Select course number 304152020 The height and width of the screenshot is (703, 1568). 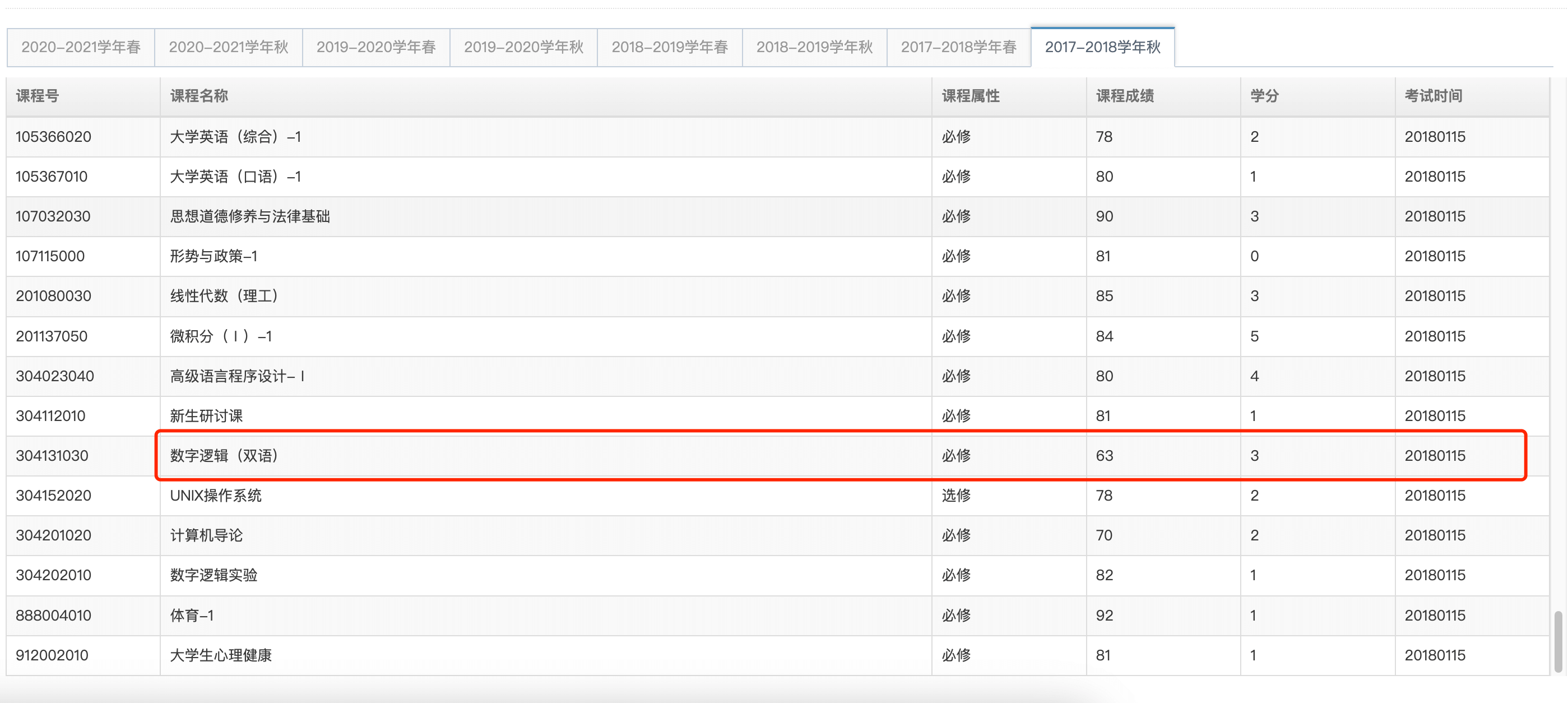54,496
